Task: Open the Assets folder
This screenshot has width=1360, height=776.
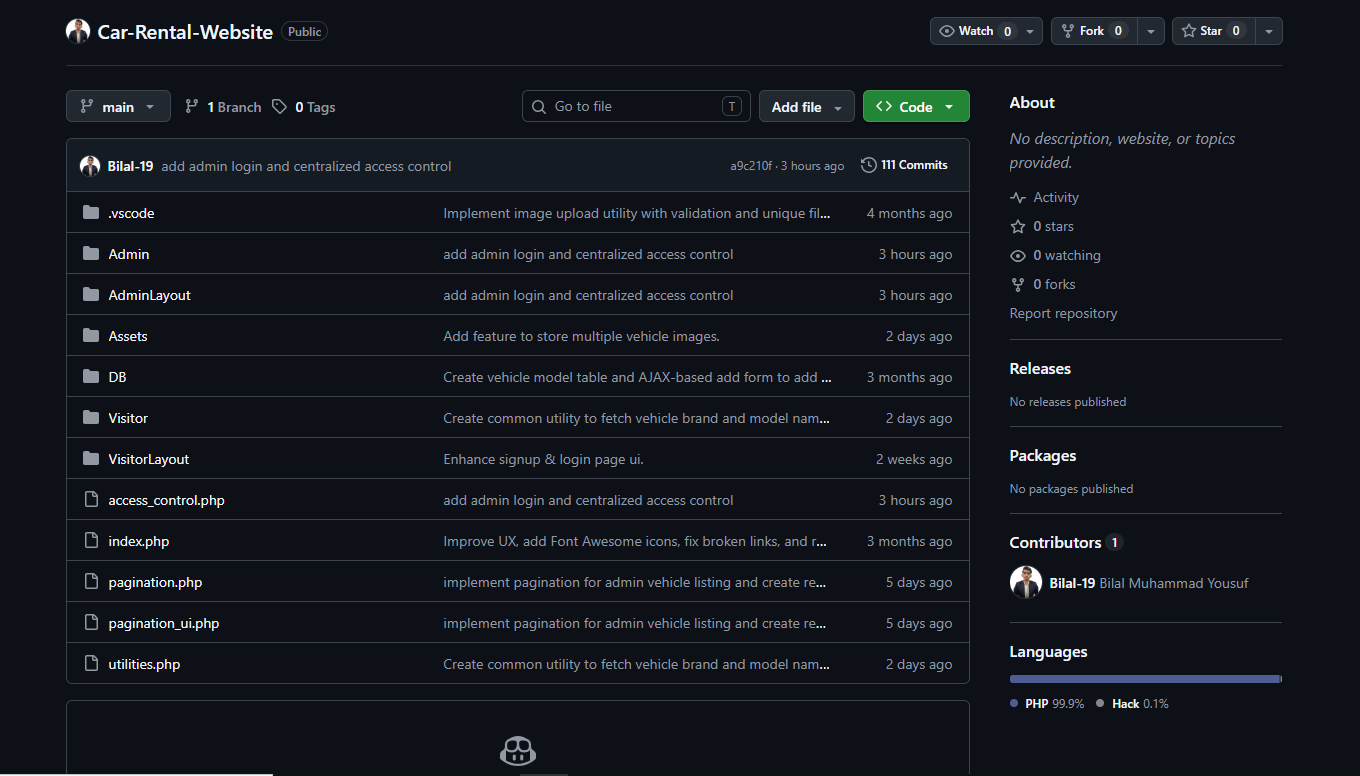Action: pos(128,336)
